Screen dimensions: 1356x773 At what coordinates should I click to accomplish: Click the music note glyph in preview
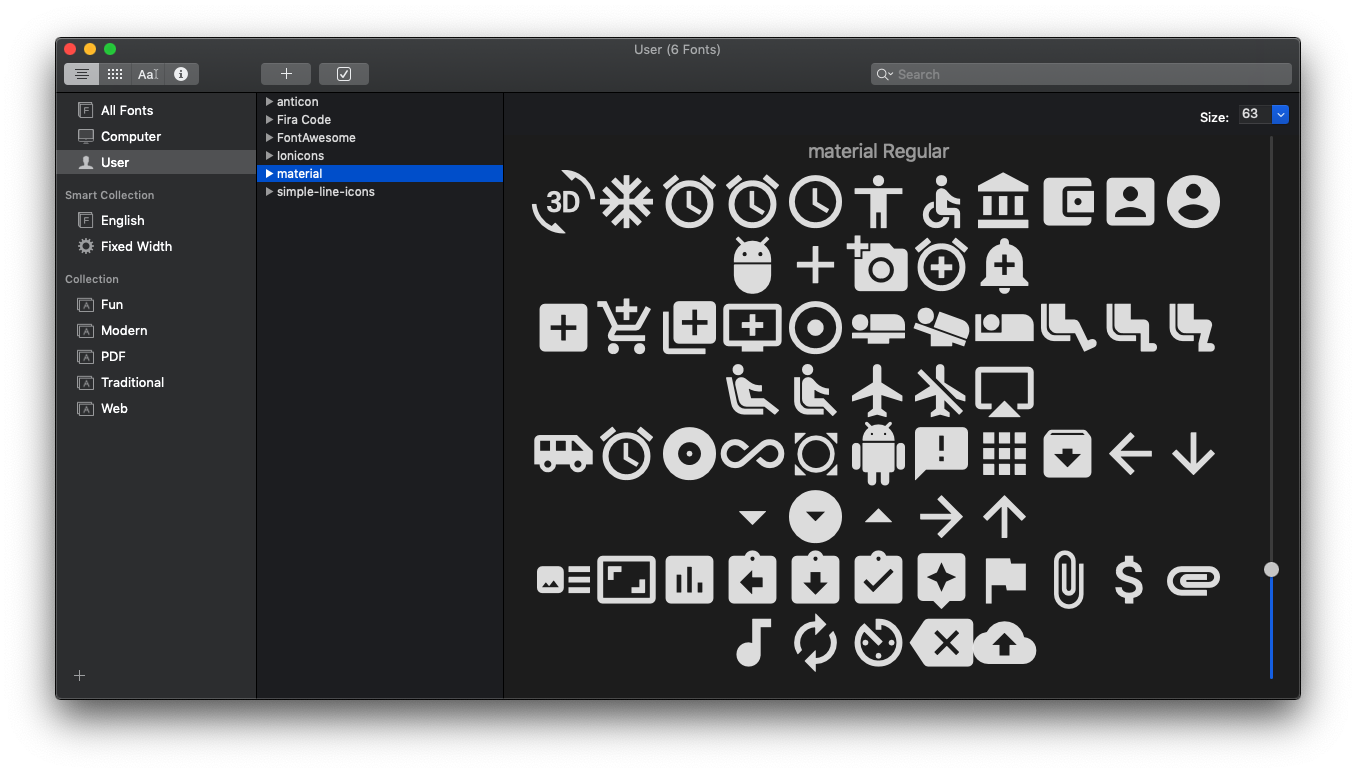coord(753,643)
